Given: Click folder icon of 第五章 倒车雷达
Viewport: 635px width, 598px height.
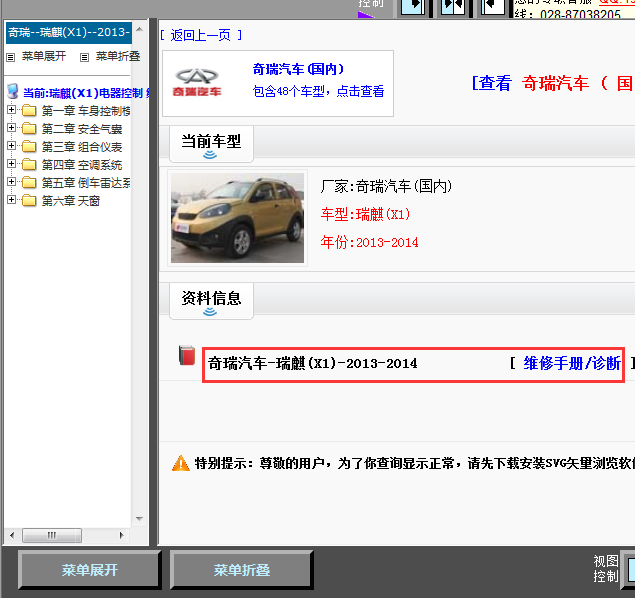Looking at the screenshot, I should point(29,182).
